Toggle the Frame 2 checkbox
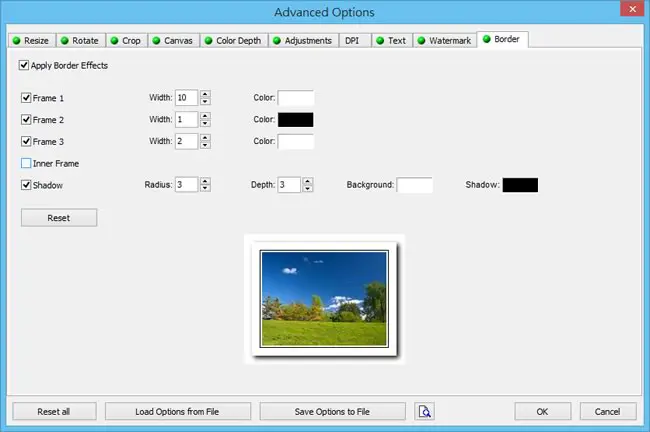This screenshot has width=650, height=432. tap(26, 119)
